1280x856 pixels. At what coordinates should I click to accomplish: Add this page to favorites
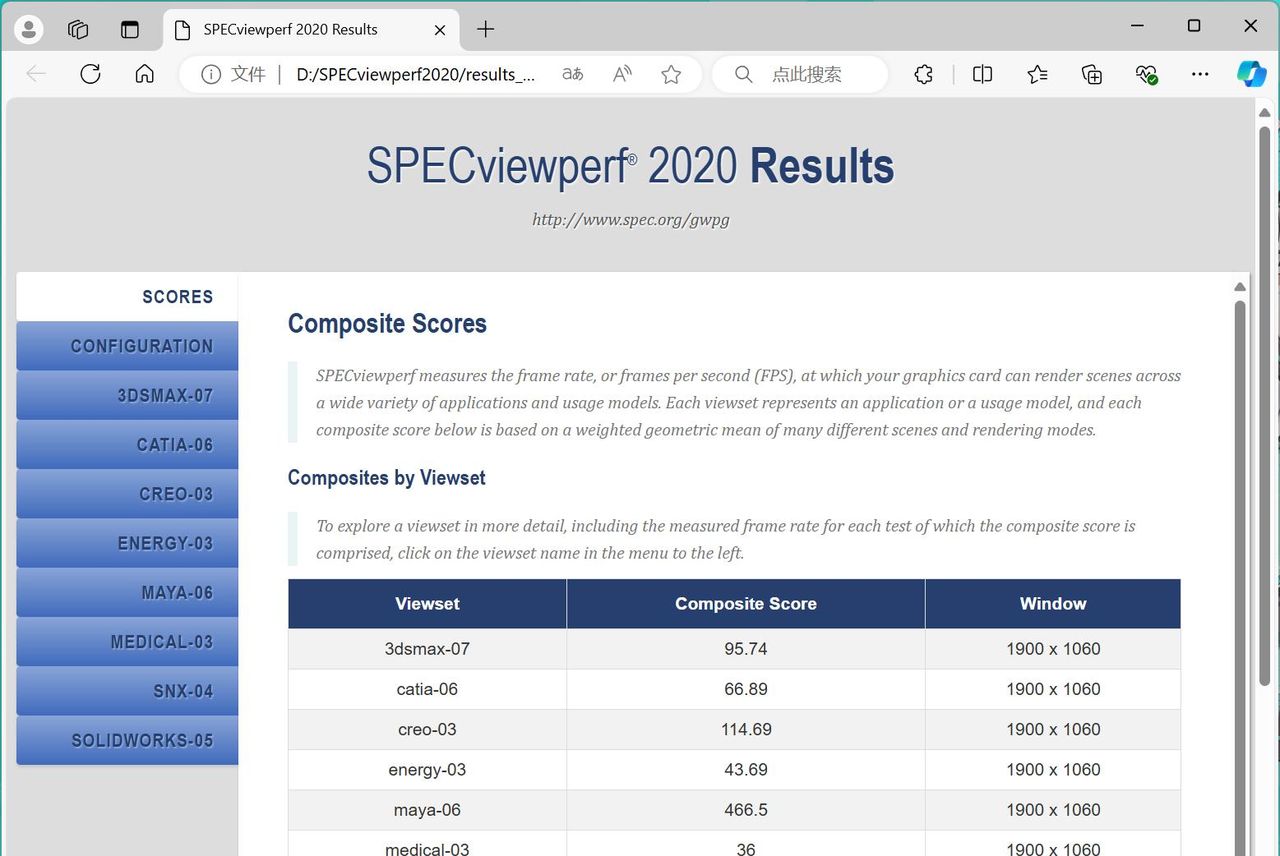(671, 74)
